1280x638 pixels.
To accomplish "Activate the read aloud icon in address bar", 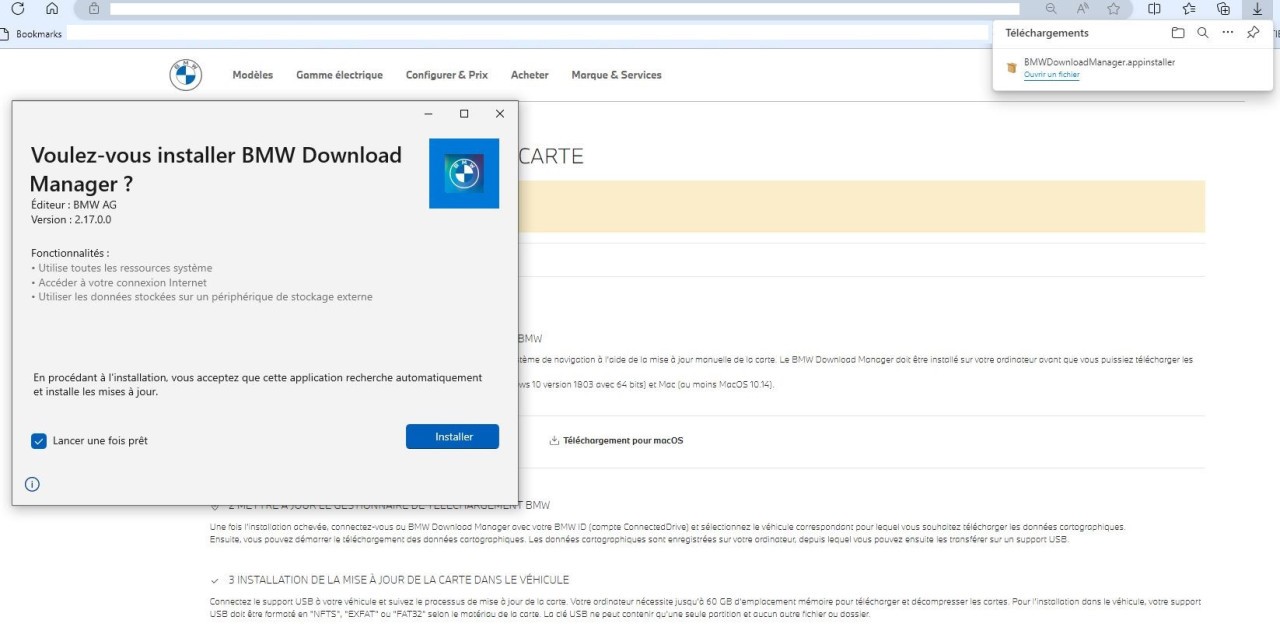I will (1083, 8).
